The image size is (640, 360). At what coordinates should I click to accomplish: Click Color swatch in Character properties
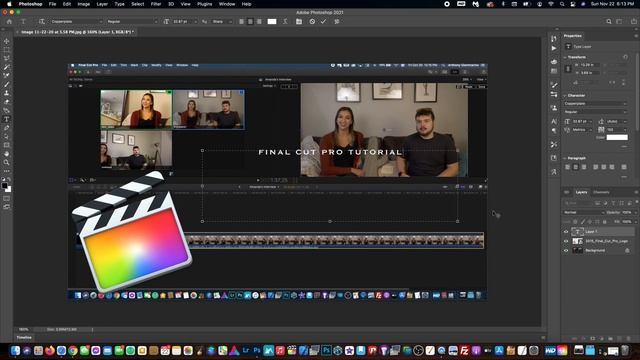coord(617,138)
